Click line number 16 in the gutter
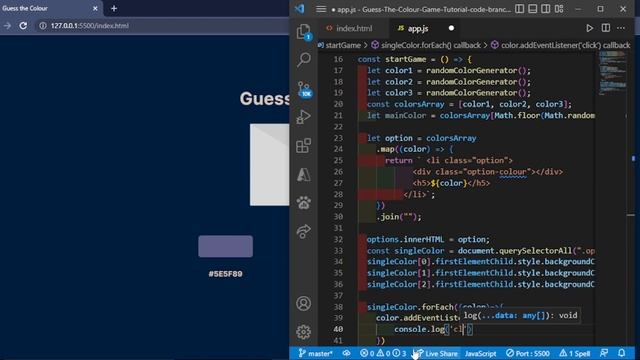 pos(338,59)
